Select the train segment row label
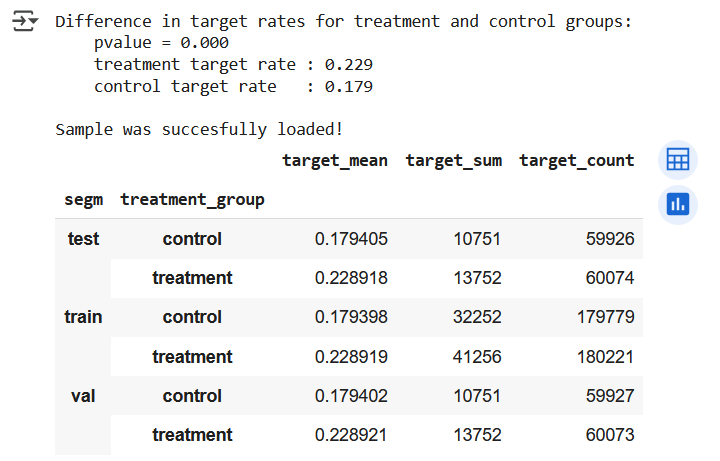720x461 pixels. pos(83,317)
